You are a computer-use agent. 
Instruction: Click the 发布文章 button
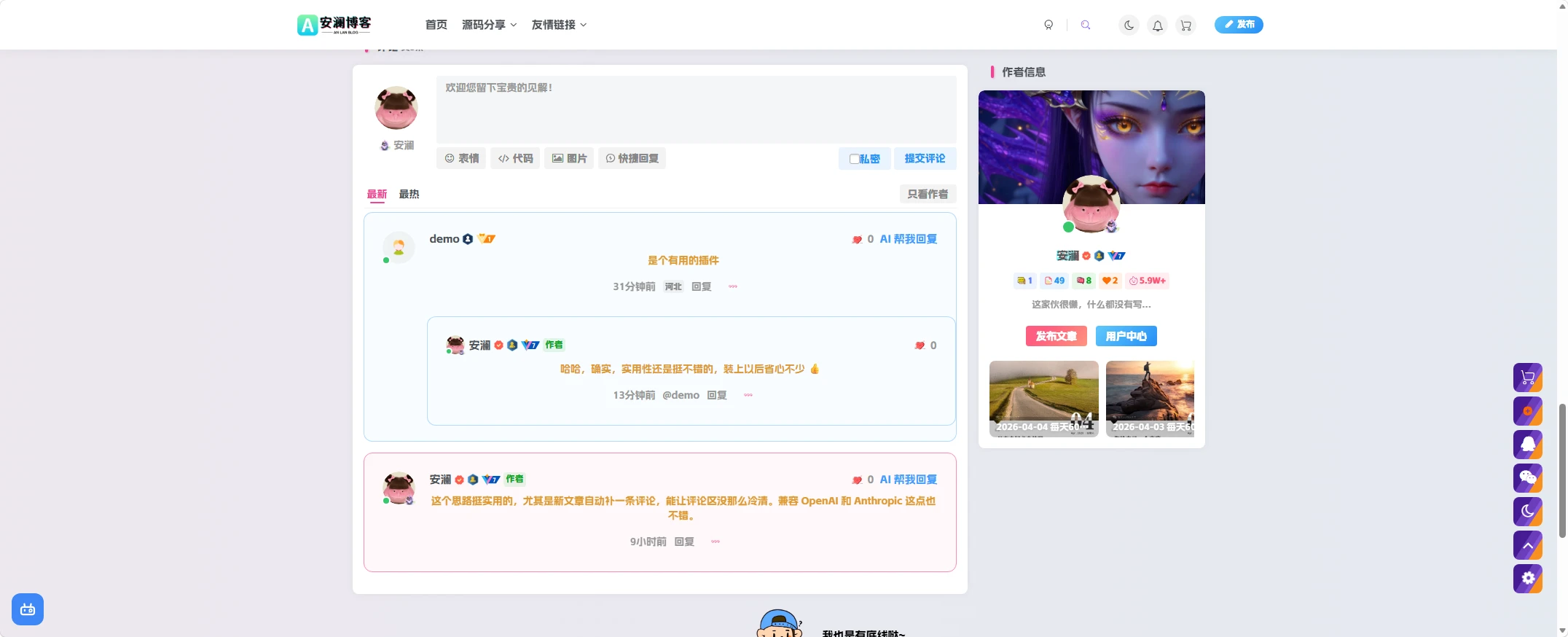(x=1057, y=336)
